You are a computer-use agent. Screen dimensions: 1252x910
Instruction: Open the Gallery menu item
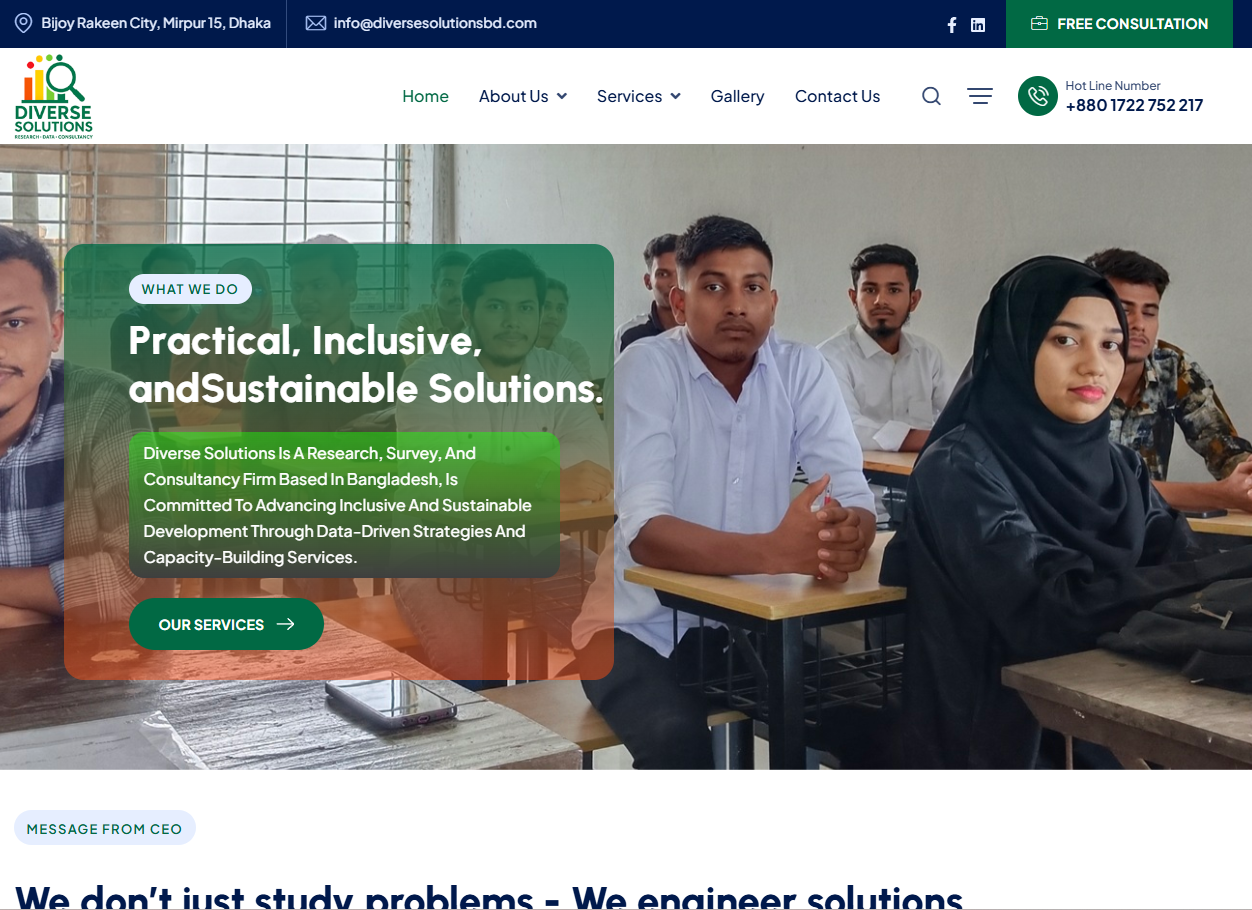(x=738, y=96)
